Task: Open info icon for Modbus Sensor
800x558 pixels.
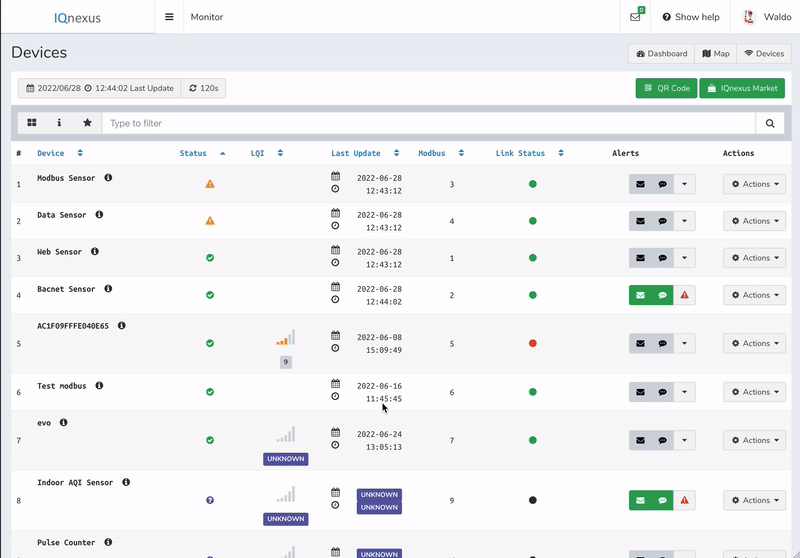Action: click(x=108, y=177)
